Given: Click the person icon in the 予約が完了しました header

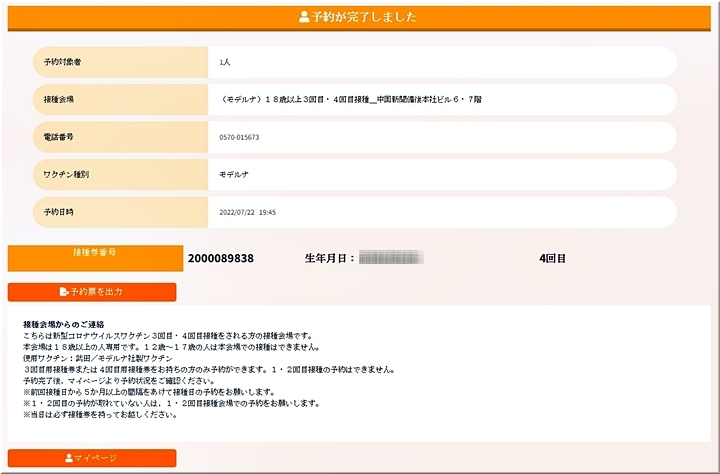Looking at the screenshot, I should coord(304,17).
